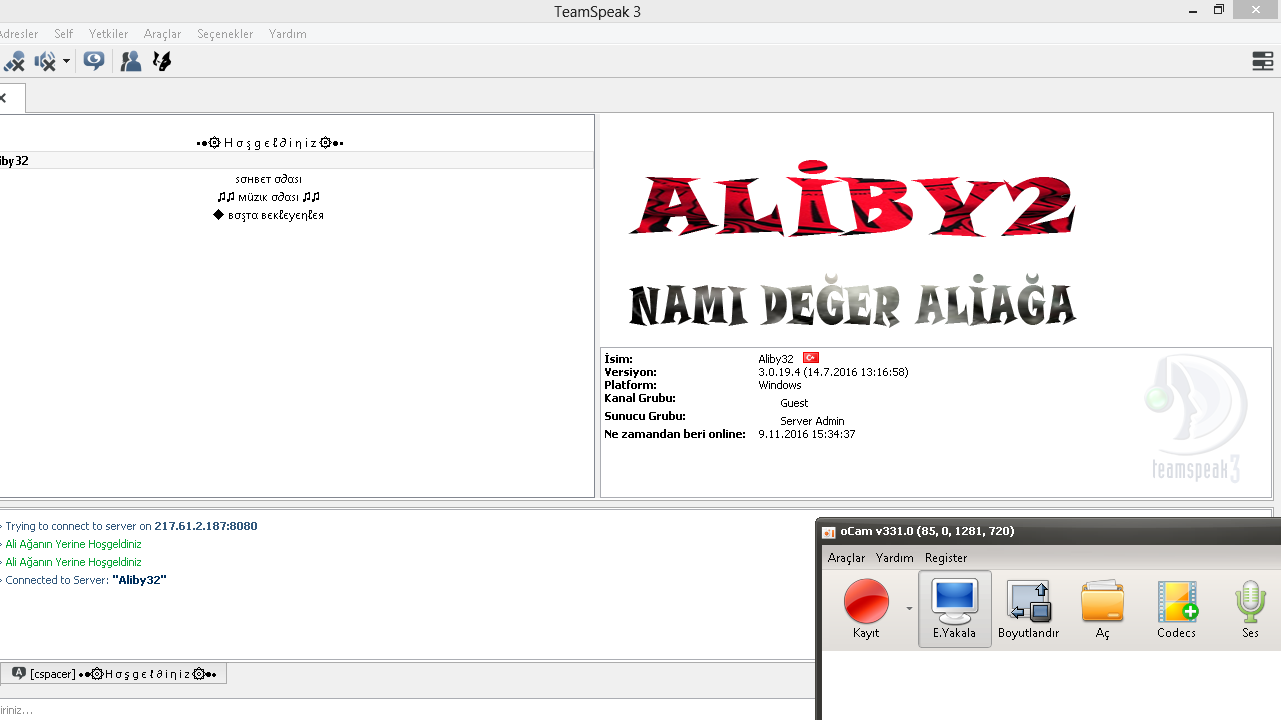Open the oCam Araçlar menu
This screenshot has height=720, width=1281.
[846, 558]
